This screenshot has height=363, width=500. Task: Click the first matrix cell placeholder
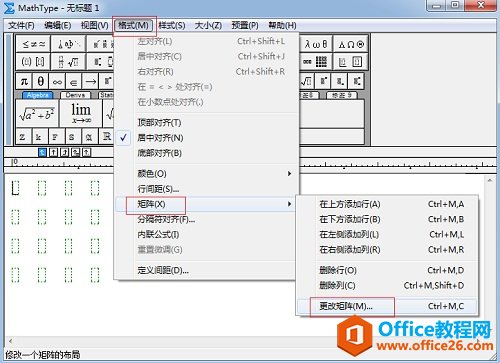coord(15,188)
